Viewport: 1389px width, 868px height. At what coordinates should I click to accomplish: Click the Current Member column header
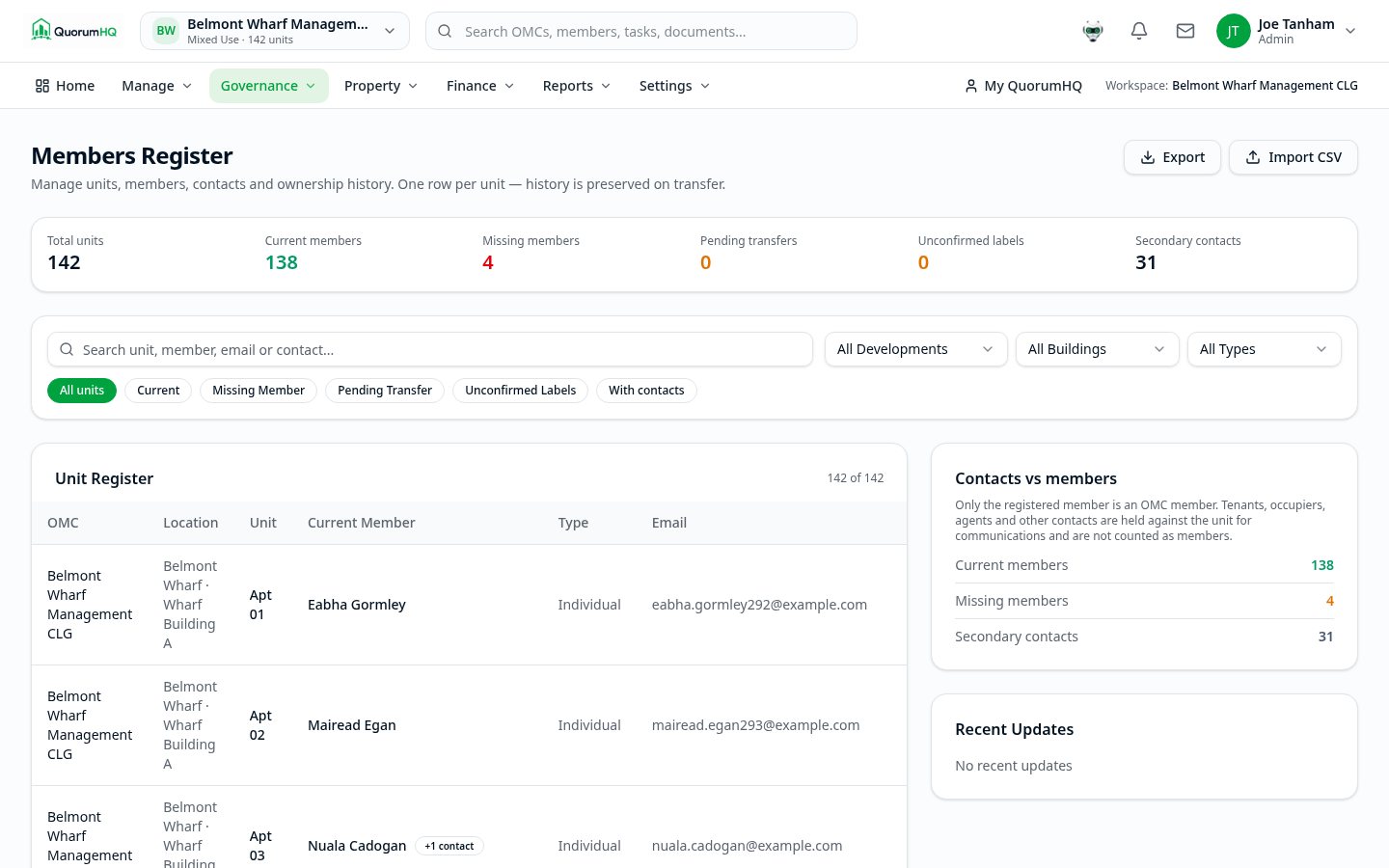362,523
